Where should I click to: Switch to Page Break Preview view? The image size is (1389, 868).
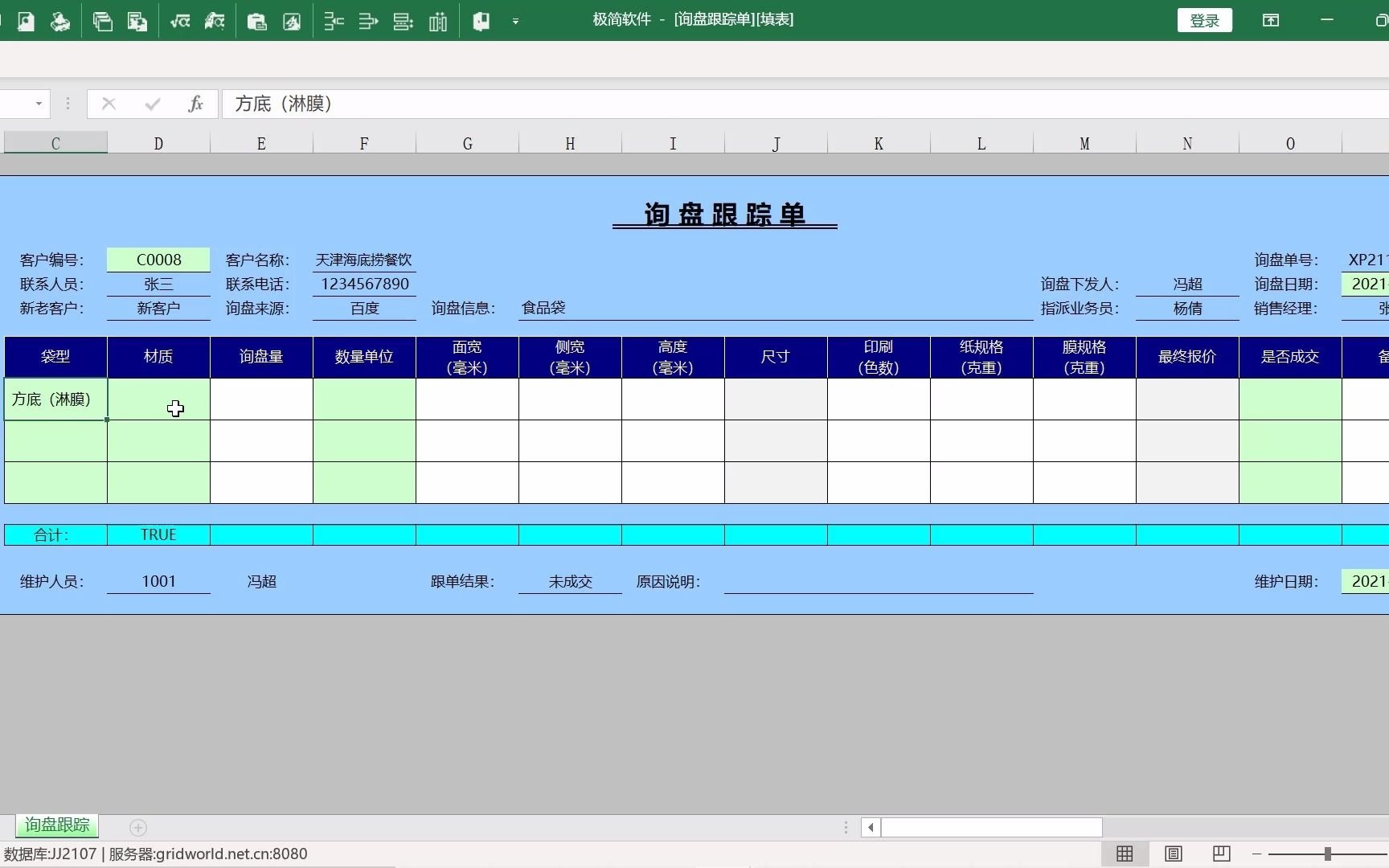pos(1221,854)
